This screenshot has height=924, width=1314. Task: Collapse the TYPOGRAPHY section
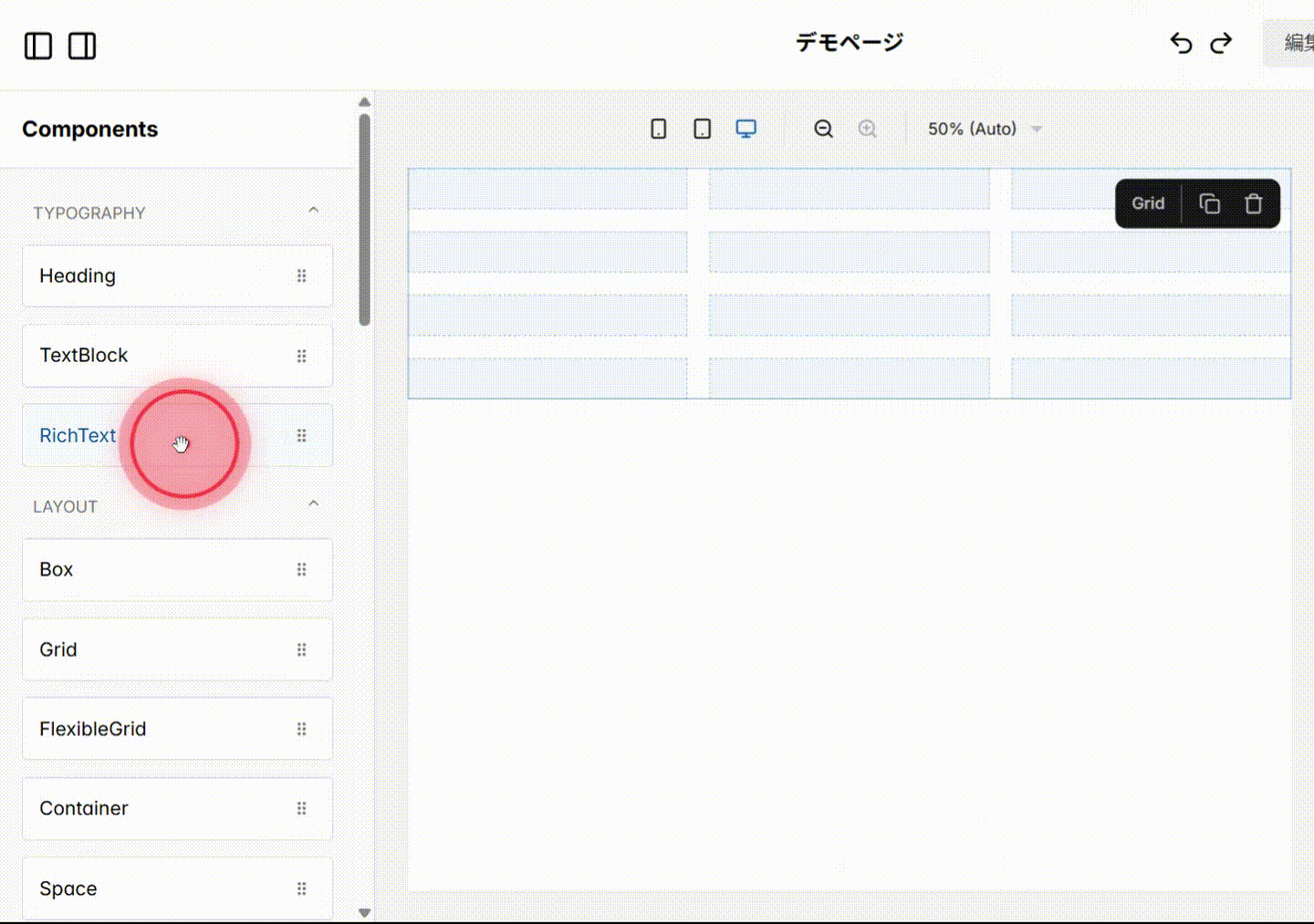[x=313, y=210]
